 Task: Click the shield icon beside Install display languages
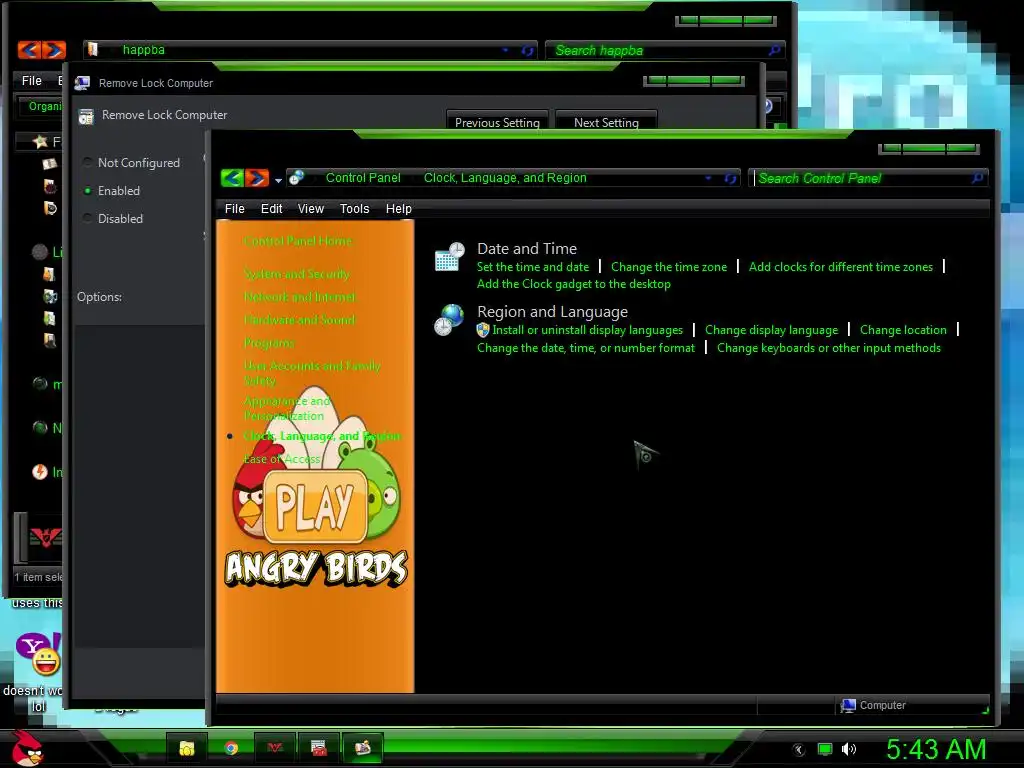[x=483, y=330]
